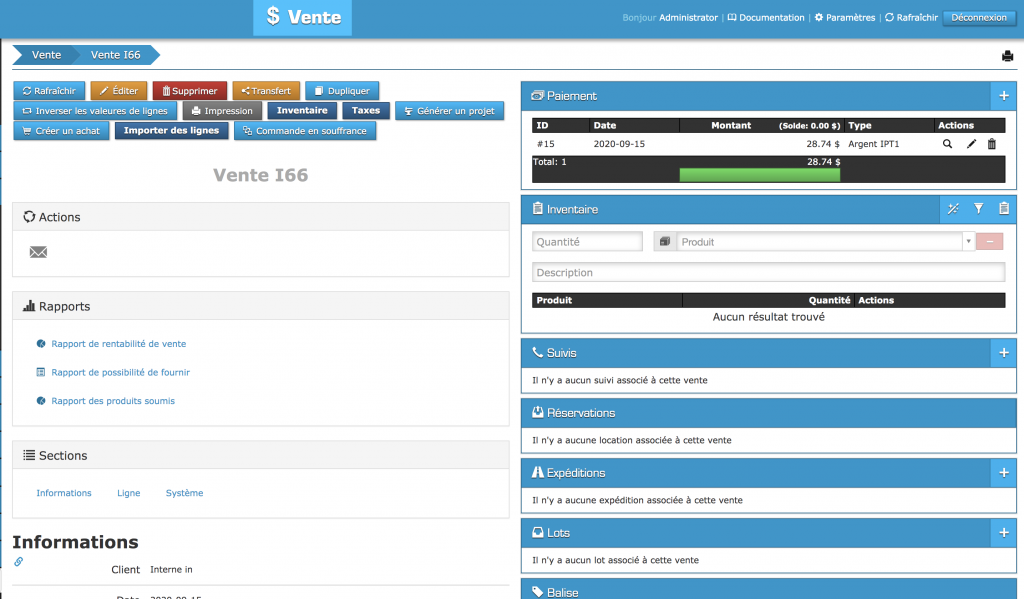View payment #15 with magnifier icon
The image size is (1024, 599).
tap(948, 144)
